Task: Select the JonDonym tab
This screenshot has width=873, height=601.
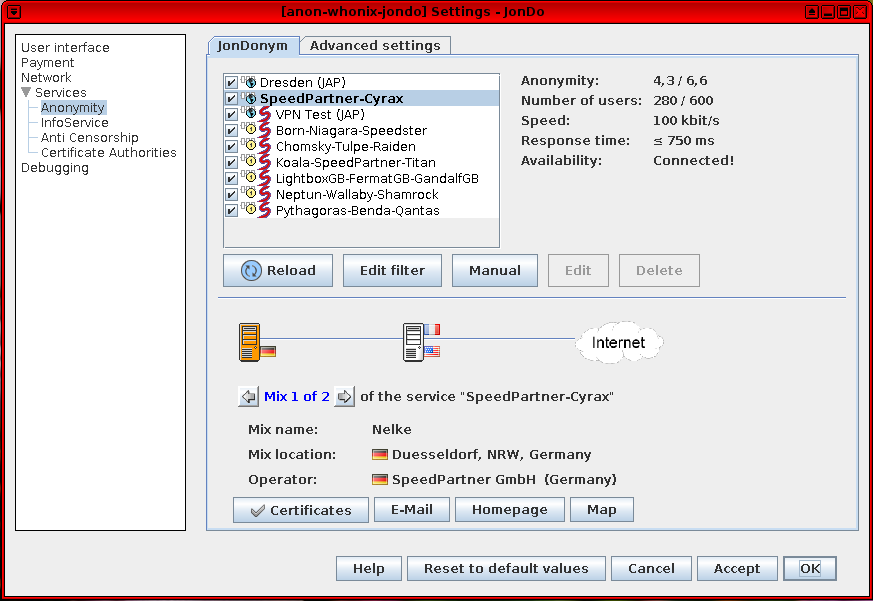Action: click(253, 46)
